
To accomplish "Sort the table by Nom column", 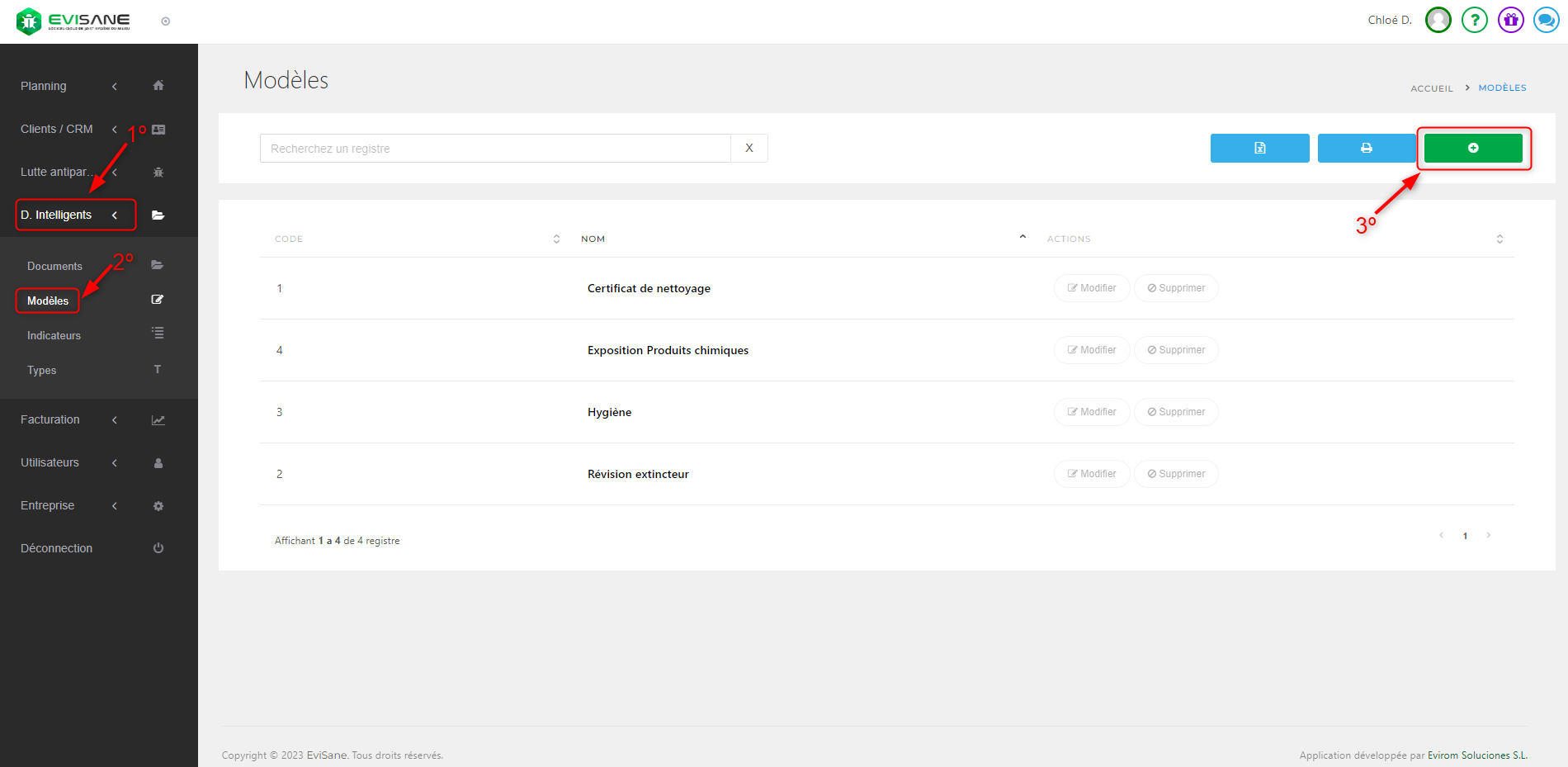I will (x=1023, y=238).
